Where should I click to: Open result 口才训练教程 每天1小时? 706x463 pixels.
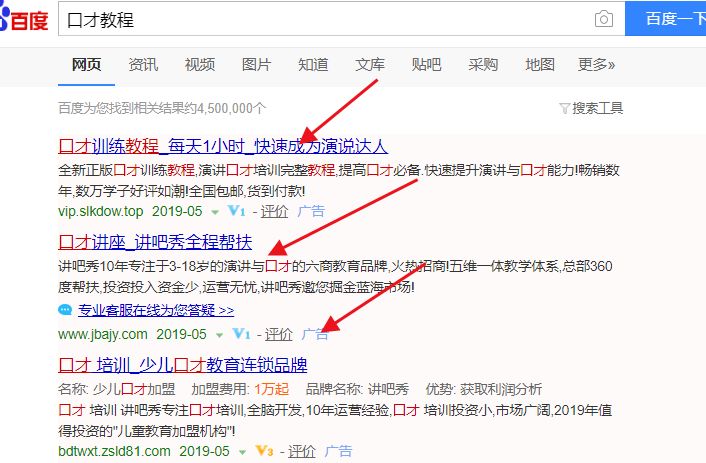(222, 145)
